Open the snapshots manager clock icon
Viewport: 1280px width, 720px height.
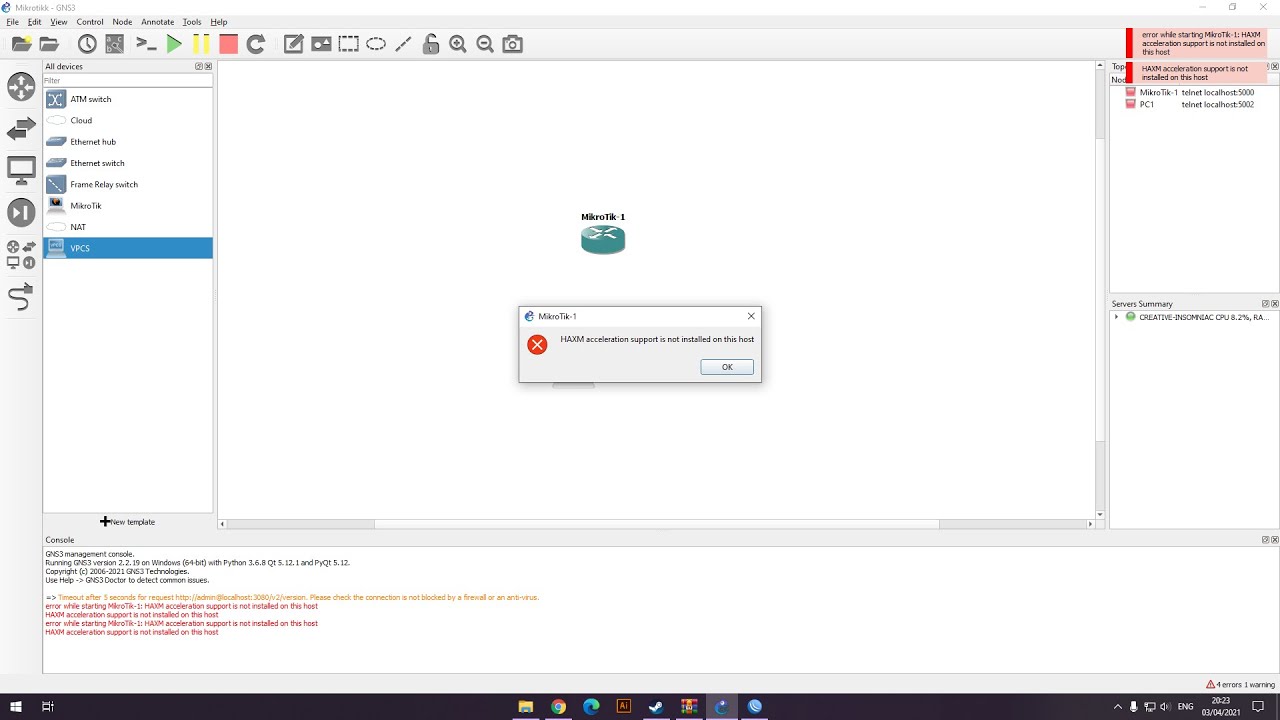pos(87,44)
